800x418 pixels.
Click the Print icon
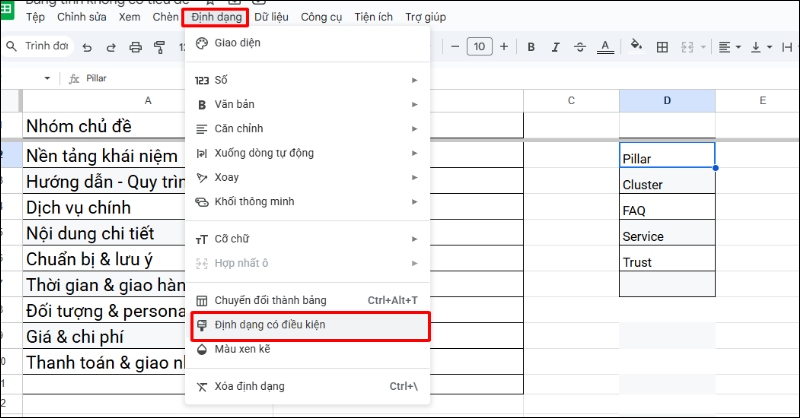pos(135,47)
